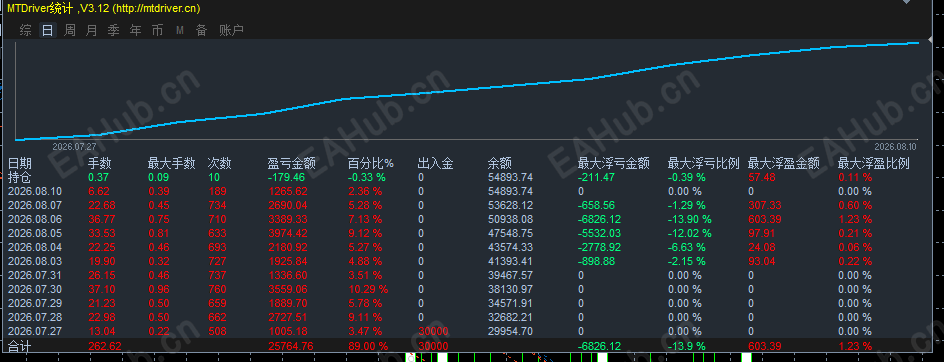Select the 2026.07.29 date row
This screenshot has height=362, width=944.
[x=35, y=303]
